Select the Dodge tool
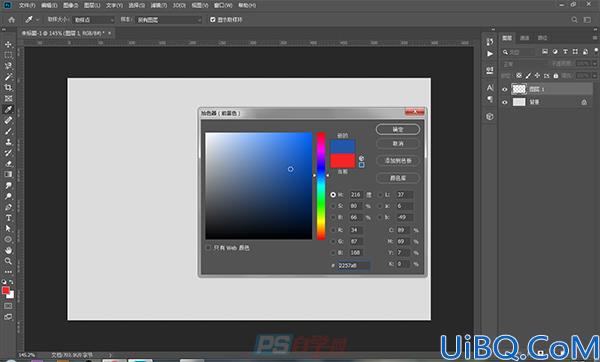 coord(8,196)
